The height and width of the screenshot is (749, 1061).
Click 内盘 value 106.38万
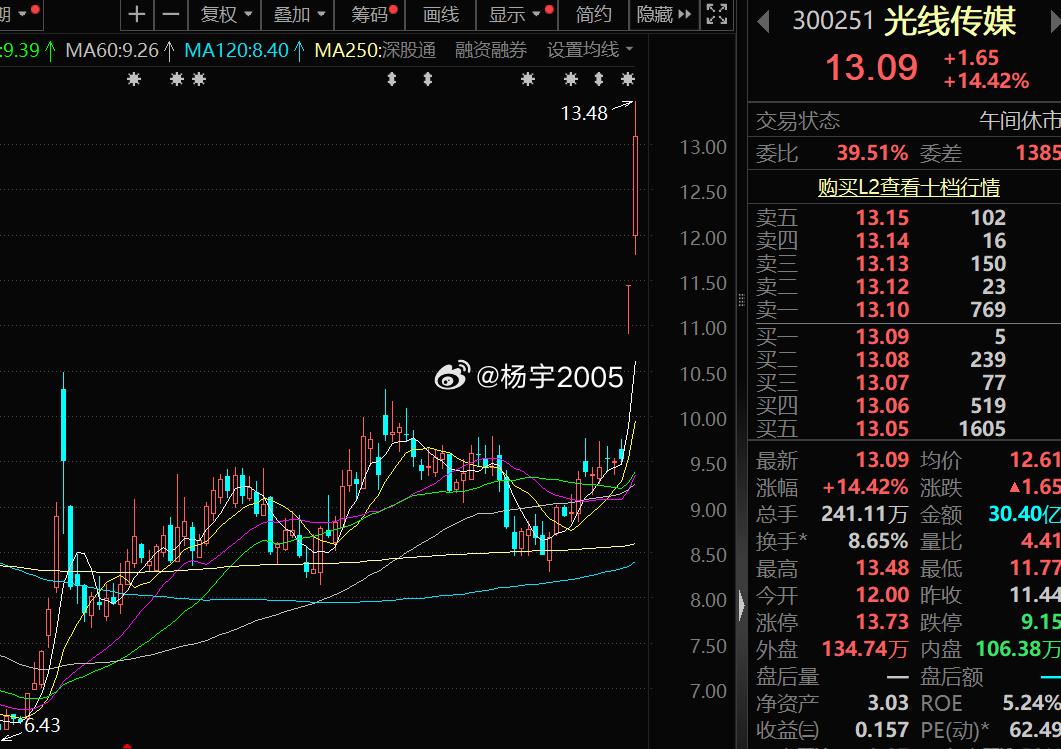coord(1018,650)
